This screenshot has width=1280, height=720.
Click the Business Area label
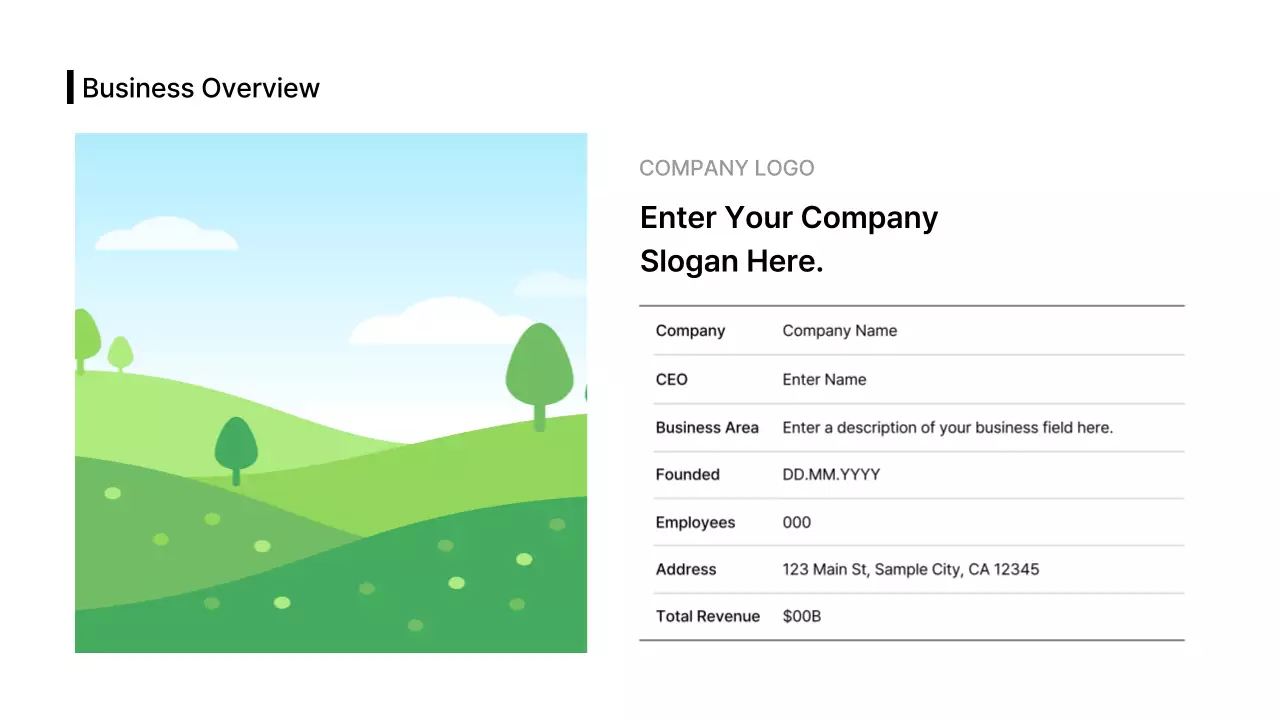(706, 427)
